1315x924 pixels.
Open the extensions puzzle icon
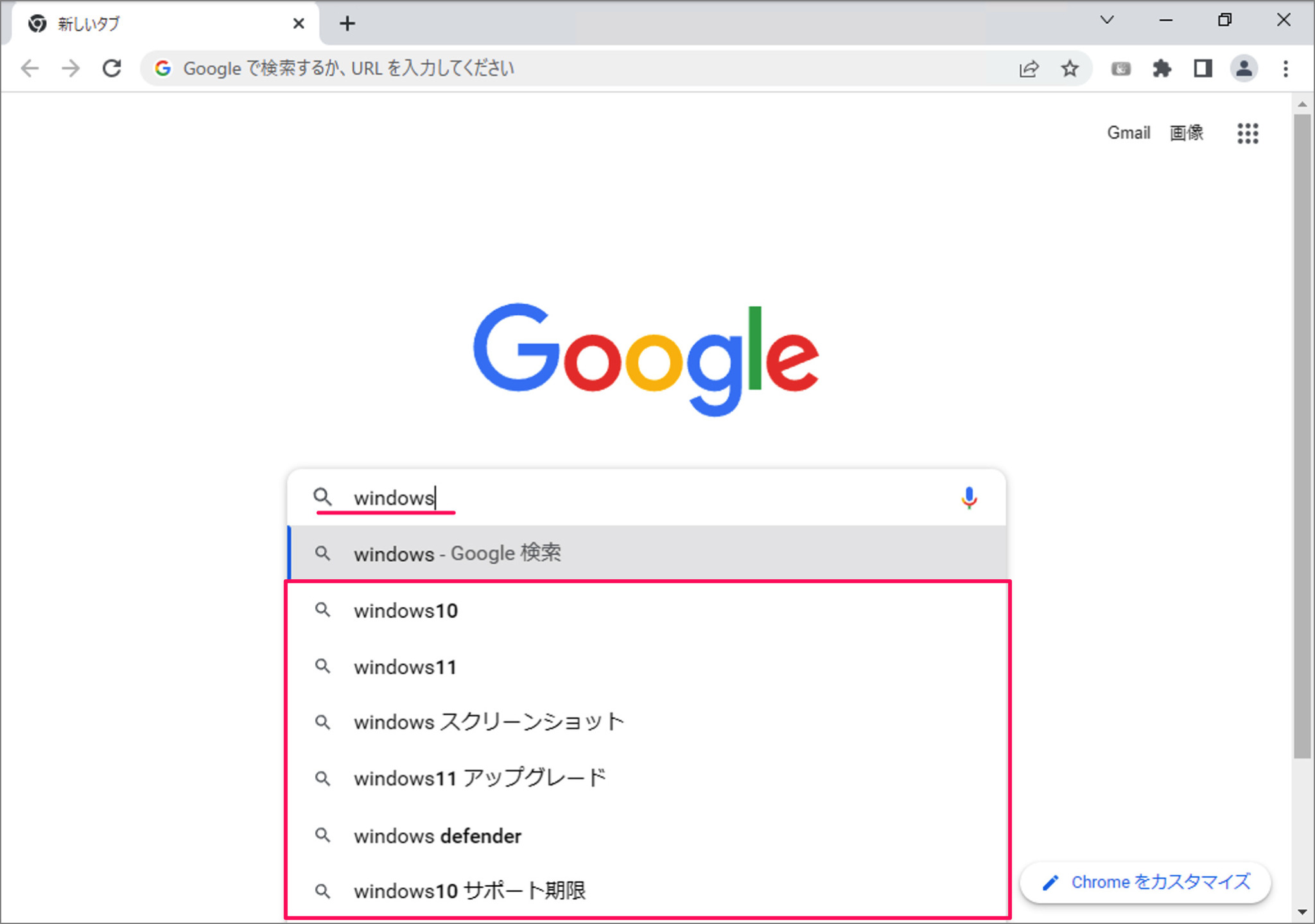coord(1162,68)
